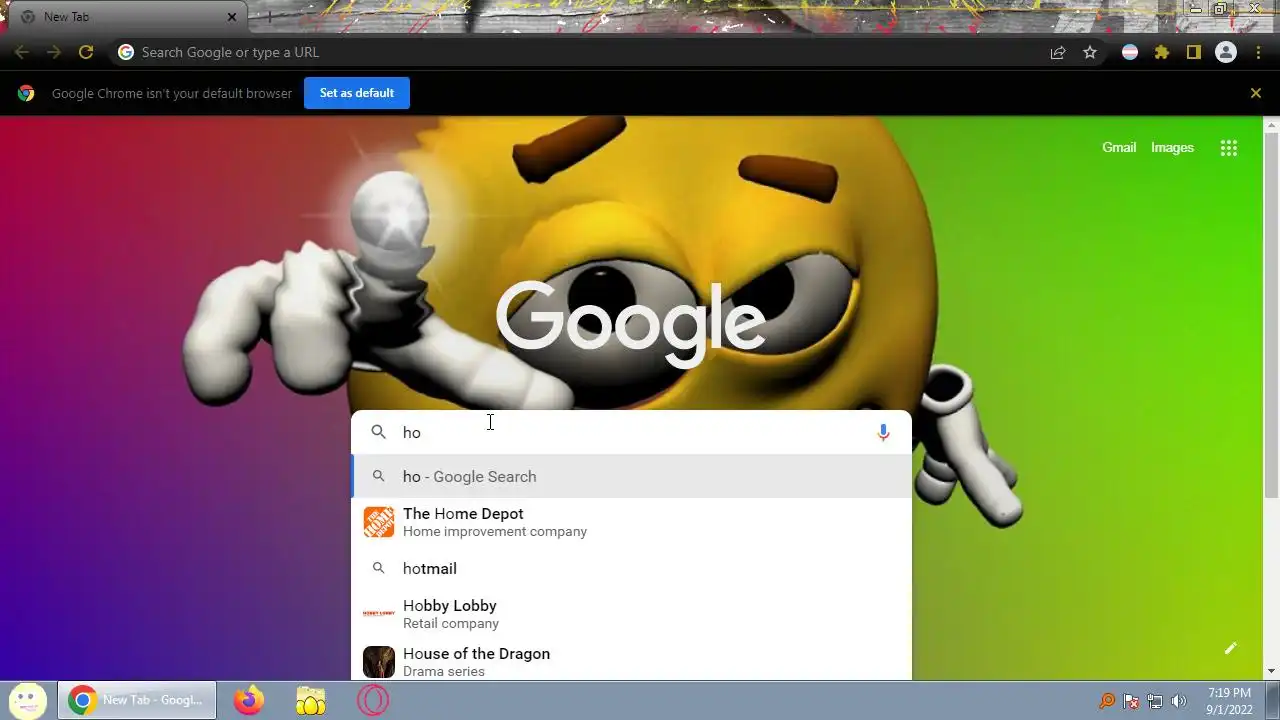The image size is (1280, 720).
Task: Choose the Hobby Lobby suggestion
Action: pyautogui.click(x=632, y=613)
